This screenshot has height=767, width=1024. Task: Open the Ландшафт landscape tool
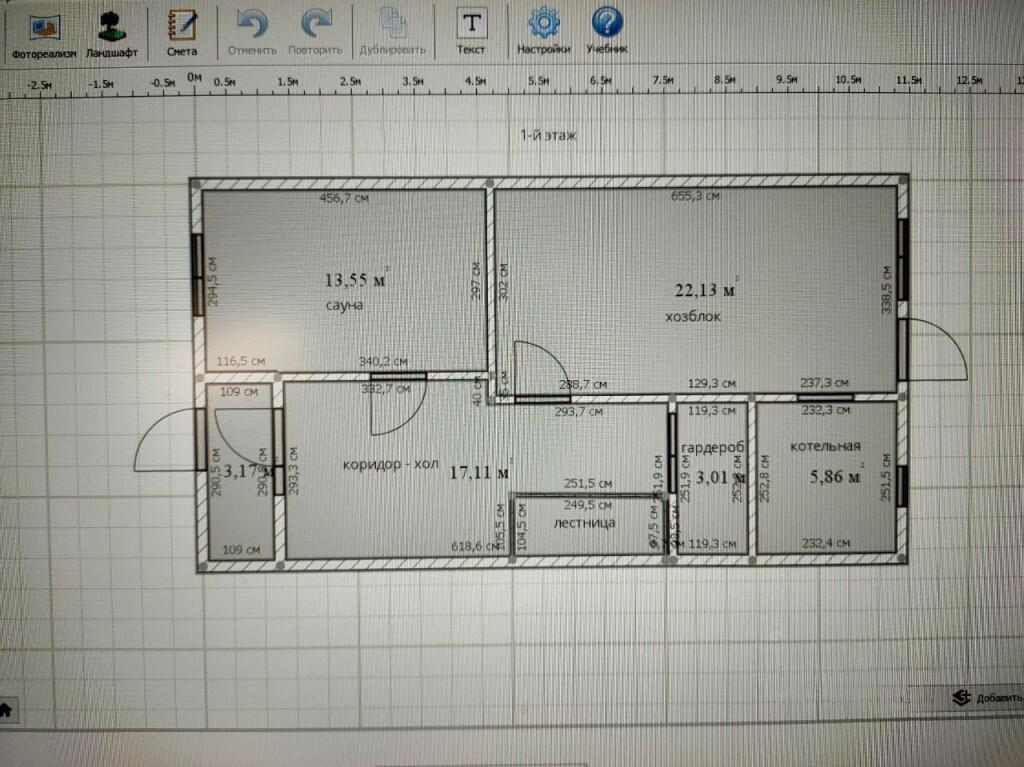click(x=112, y=34)
